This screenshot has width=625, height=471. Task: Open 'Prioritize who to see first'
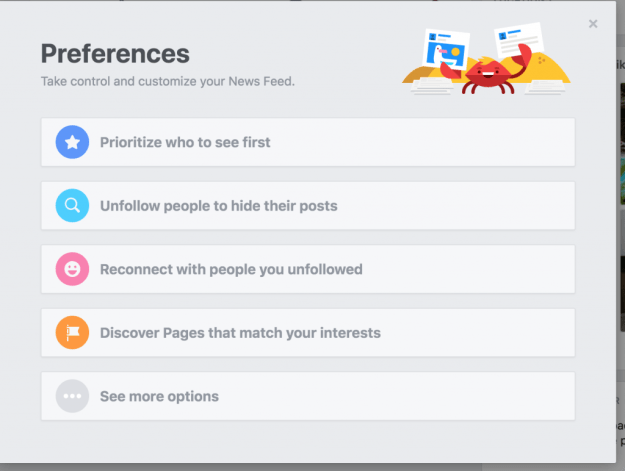tap(185, 143)
